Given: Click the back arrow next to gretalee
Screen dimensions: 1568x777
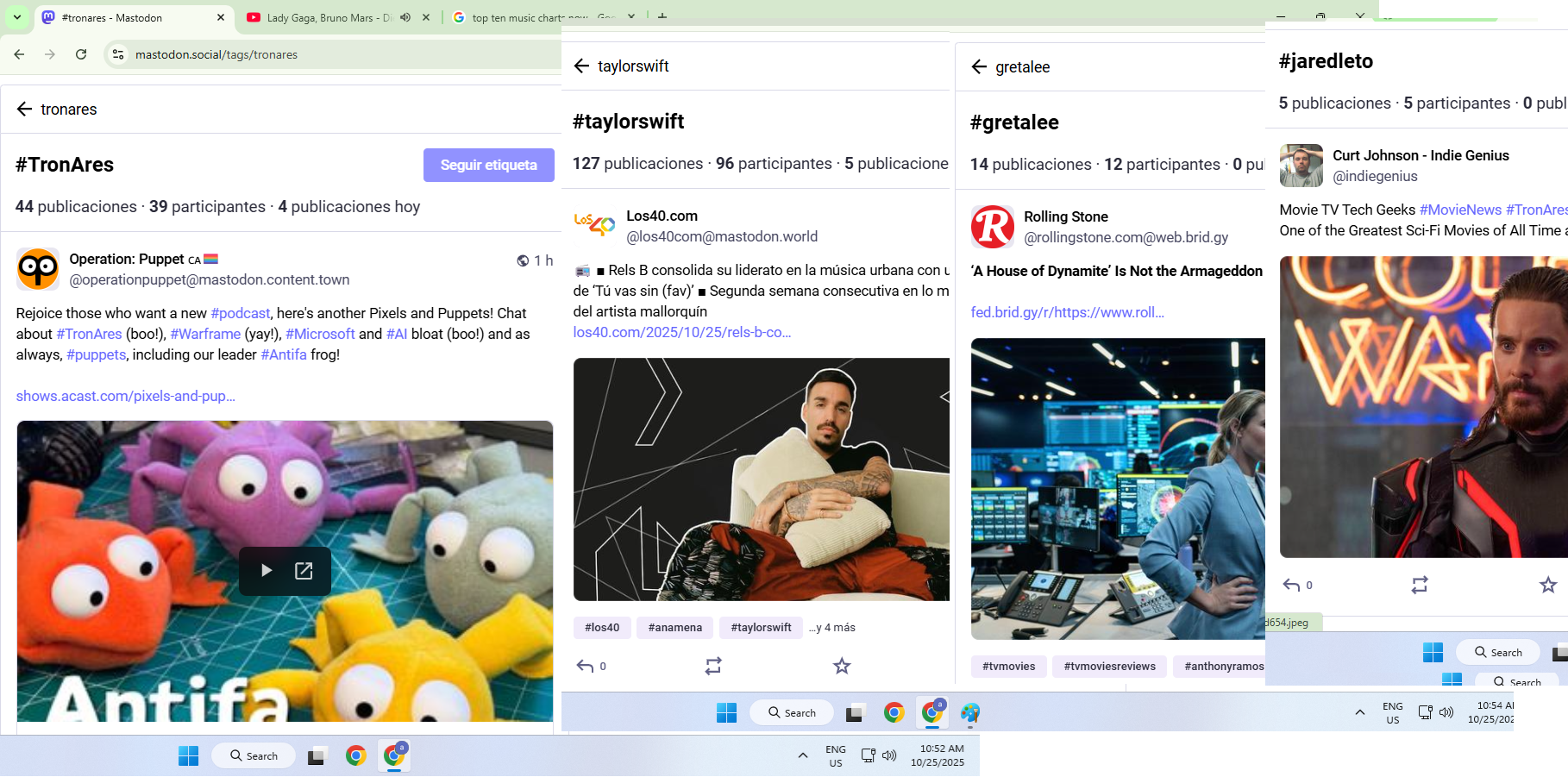Looking at the screenshot, I should pyautogui.click(x=979, y=67).
